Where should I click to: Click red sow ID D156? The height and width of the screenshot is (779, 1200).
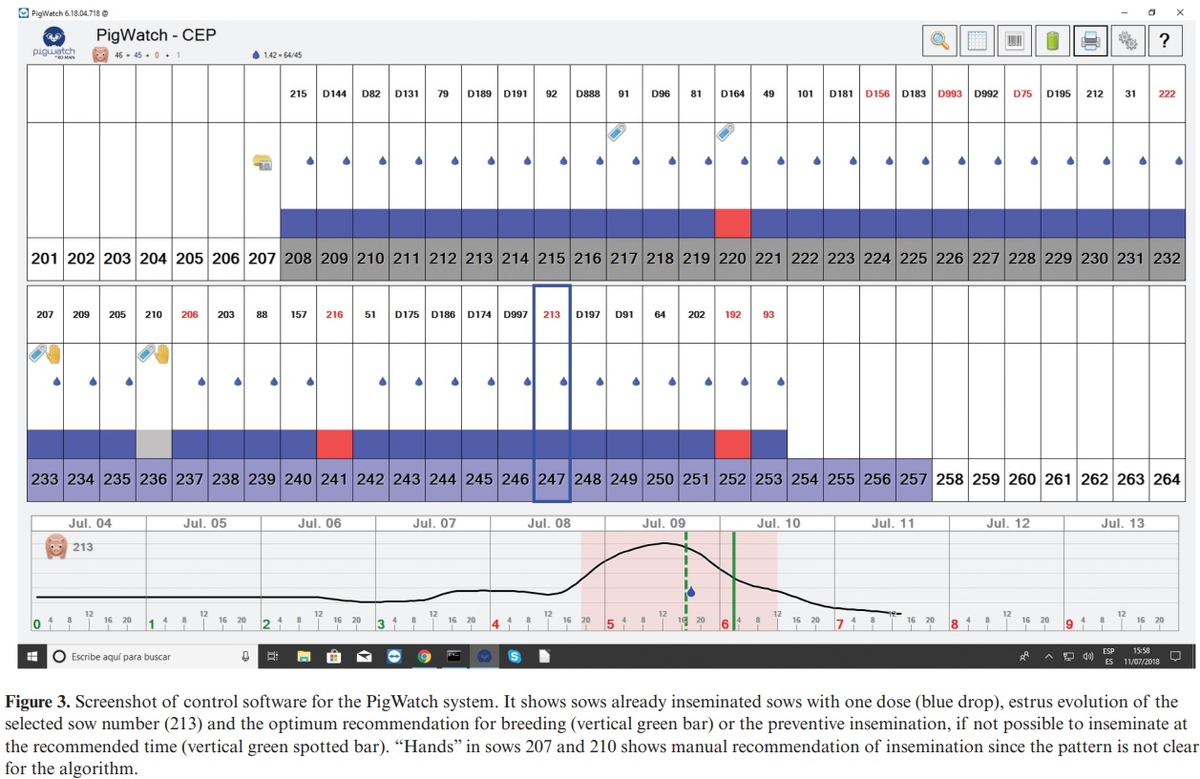click(877, 94)
